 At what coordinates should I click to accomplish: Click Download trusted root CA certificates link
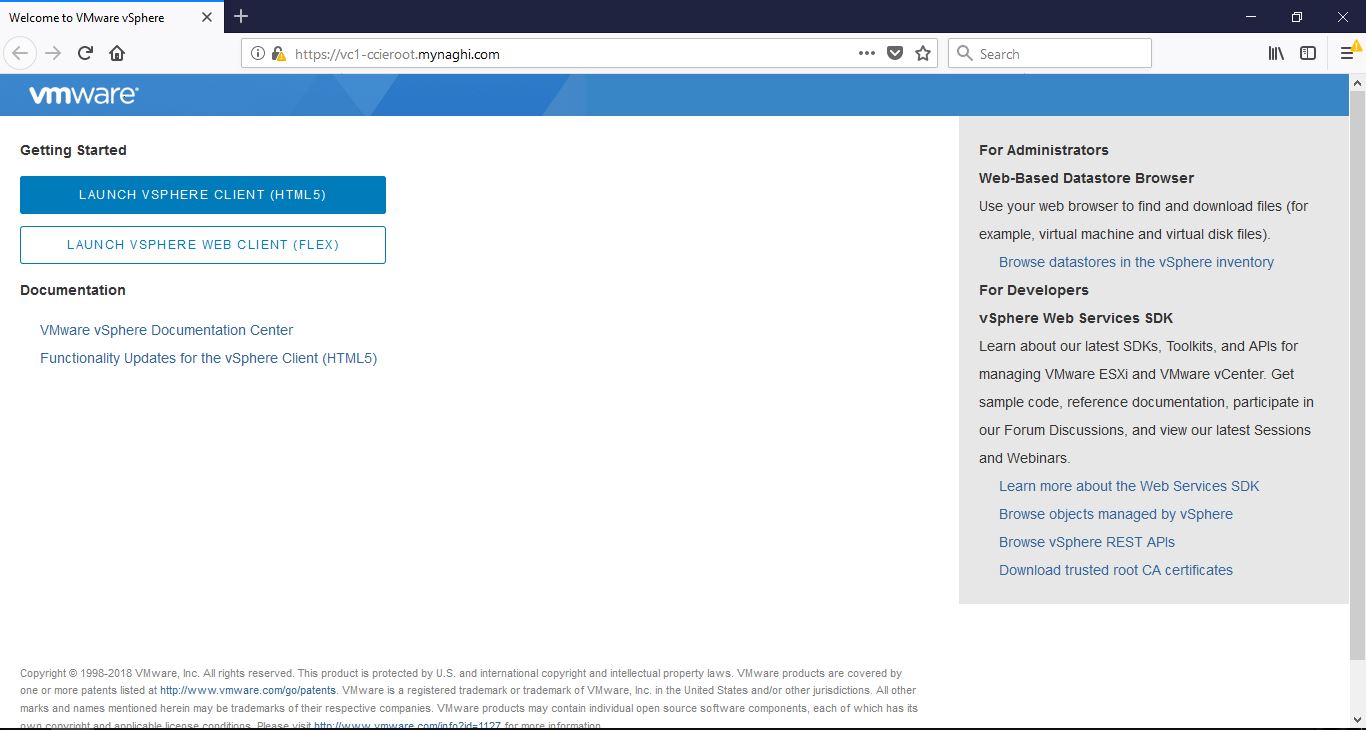click(x=1115, y=570)
